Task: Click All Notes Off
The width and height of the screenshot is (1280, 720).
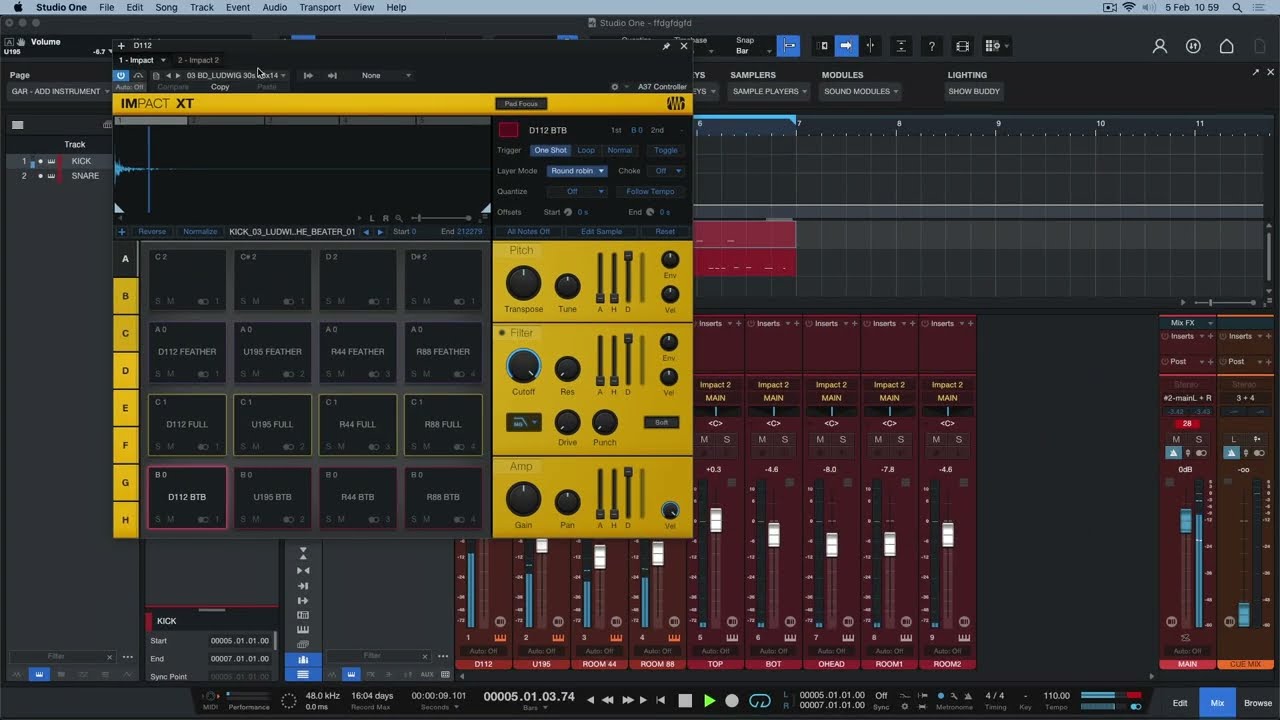Action: click(x=528, y=232)
